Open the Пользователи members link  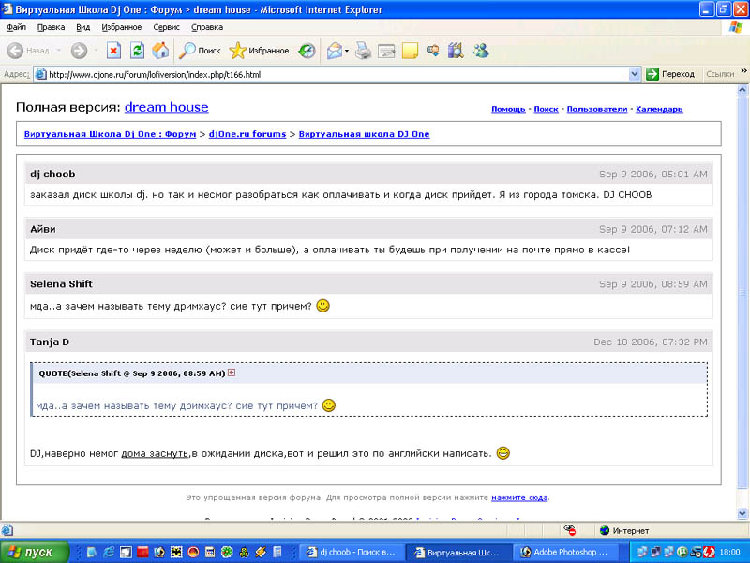click(x=596, y=109)
